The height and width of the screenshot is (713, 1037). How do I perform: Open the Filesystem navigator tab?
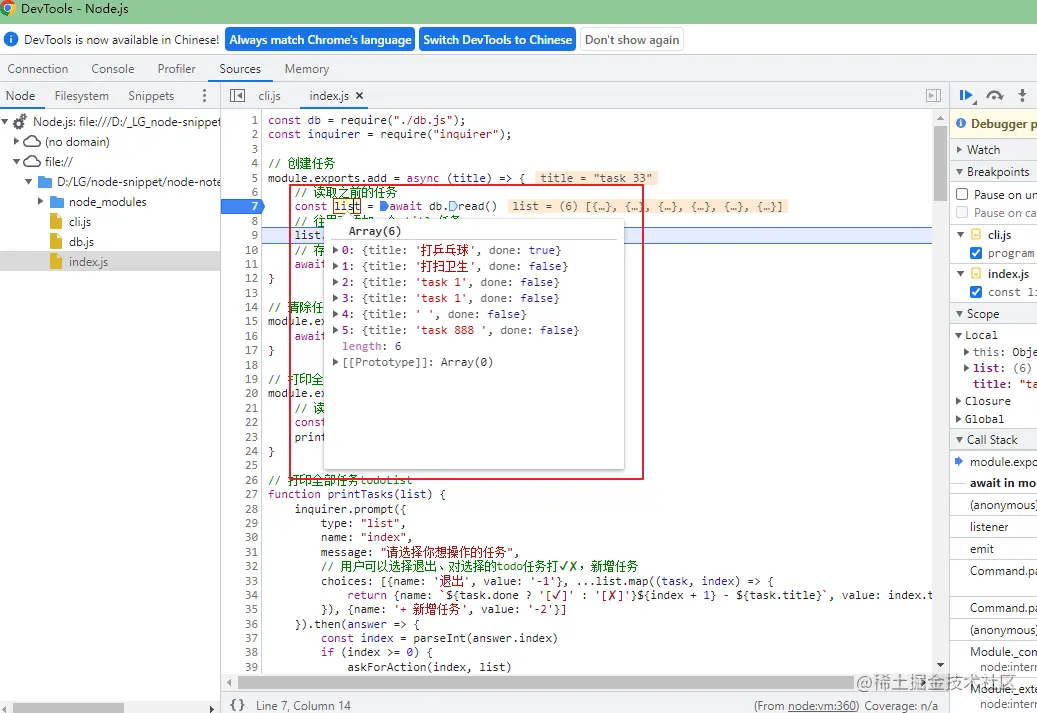coord(81,96)
